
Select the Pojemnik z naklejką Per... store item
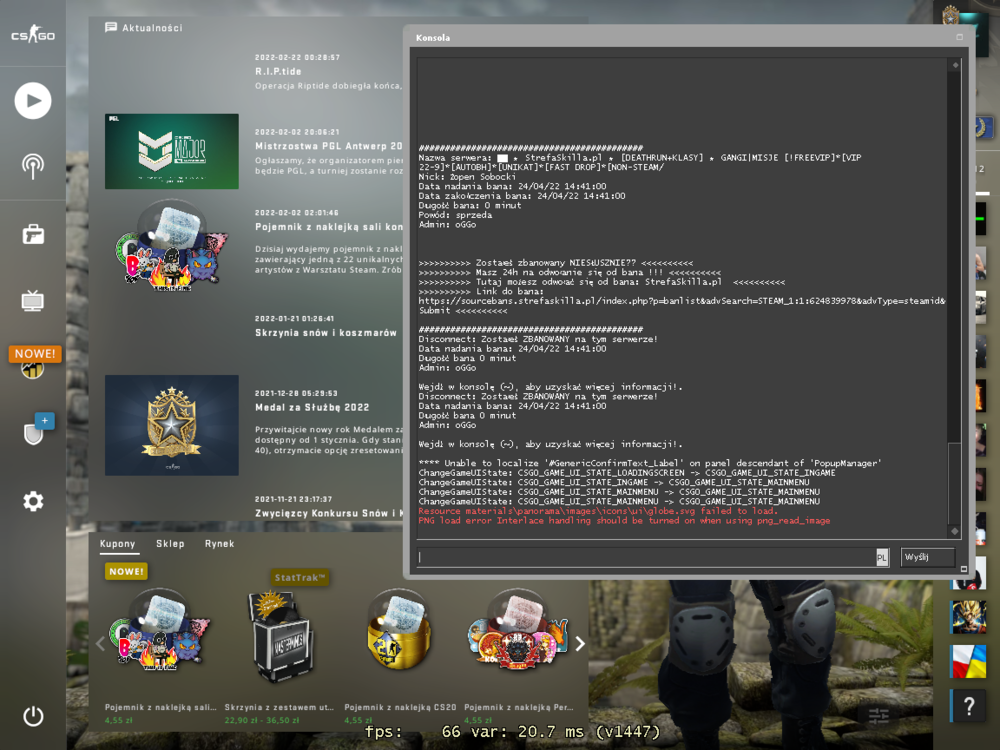(x=519, y=654)
